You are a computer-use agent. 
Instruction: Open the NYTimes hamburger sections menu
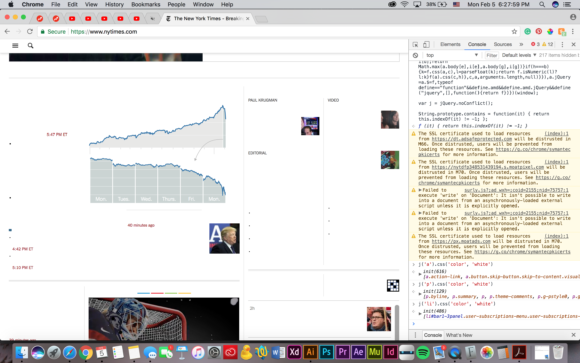tap(15, 46)
